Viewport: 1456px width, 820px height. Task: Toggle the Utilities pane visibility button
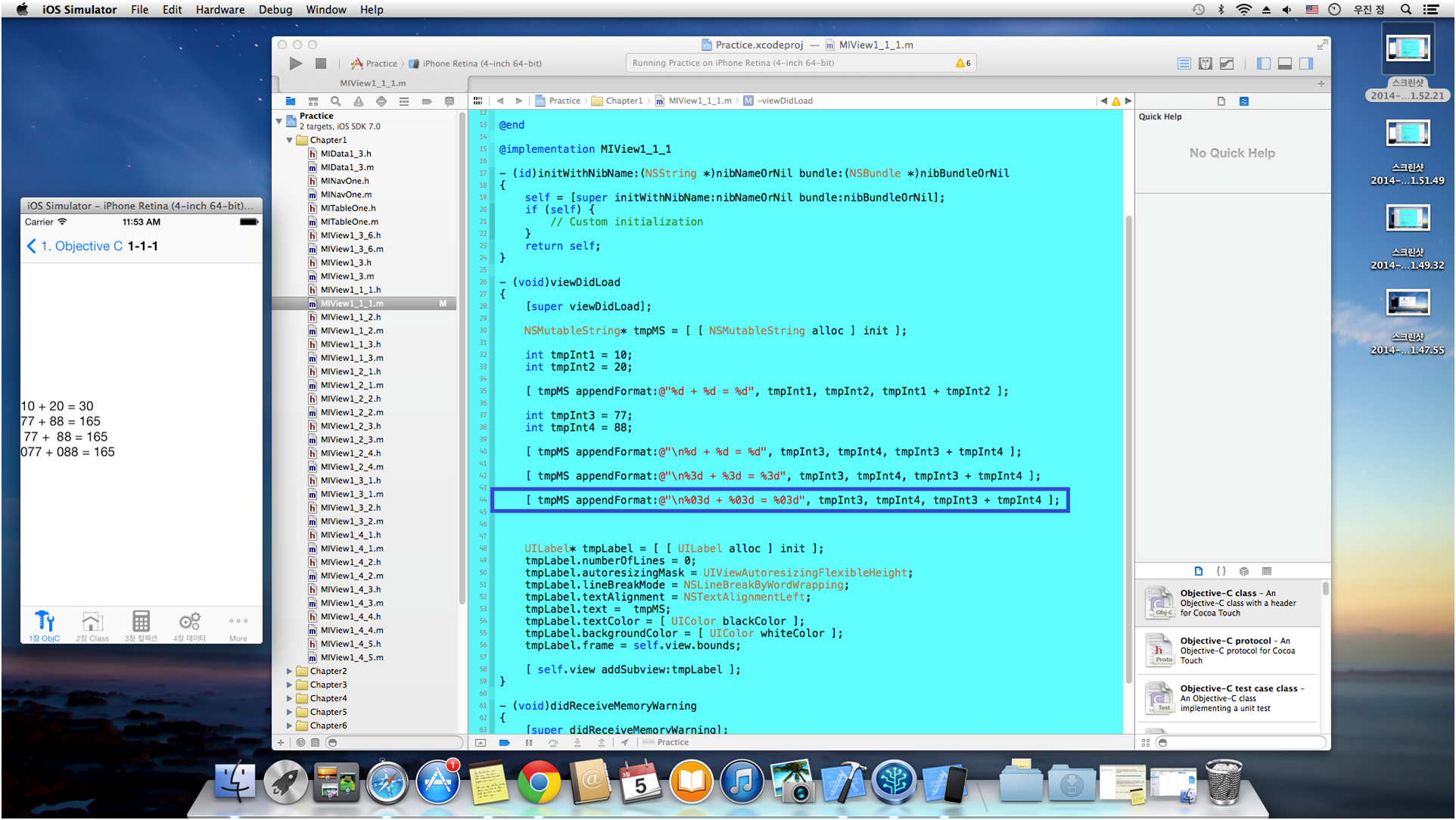(x=1306, y=64)
